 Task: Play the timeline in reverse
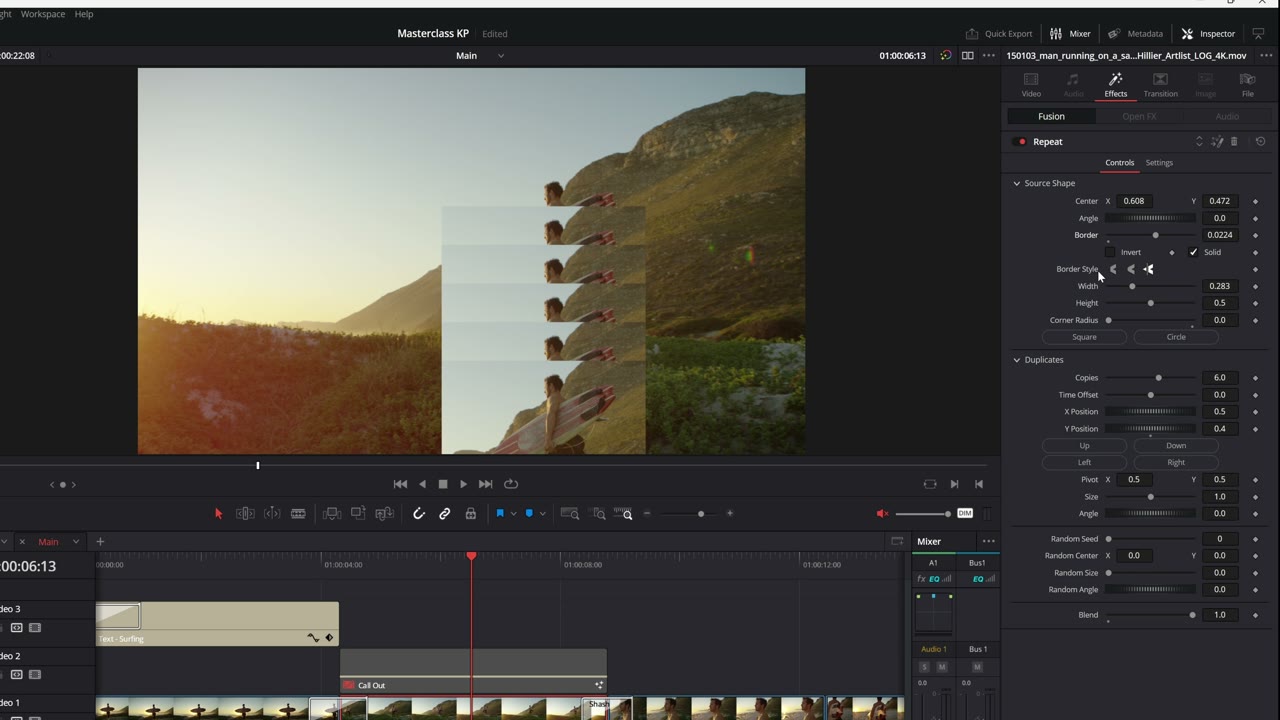coord(422,484)
